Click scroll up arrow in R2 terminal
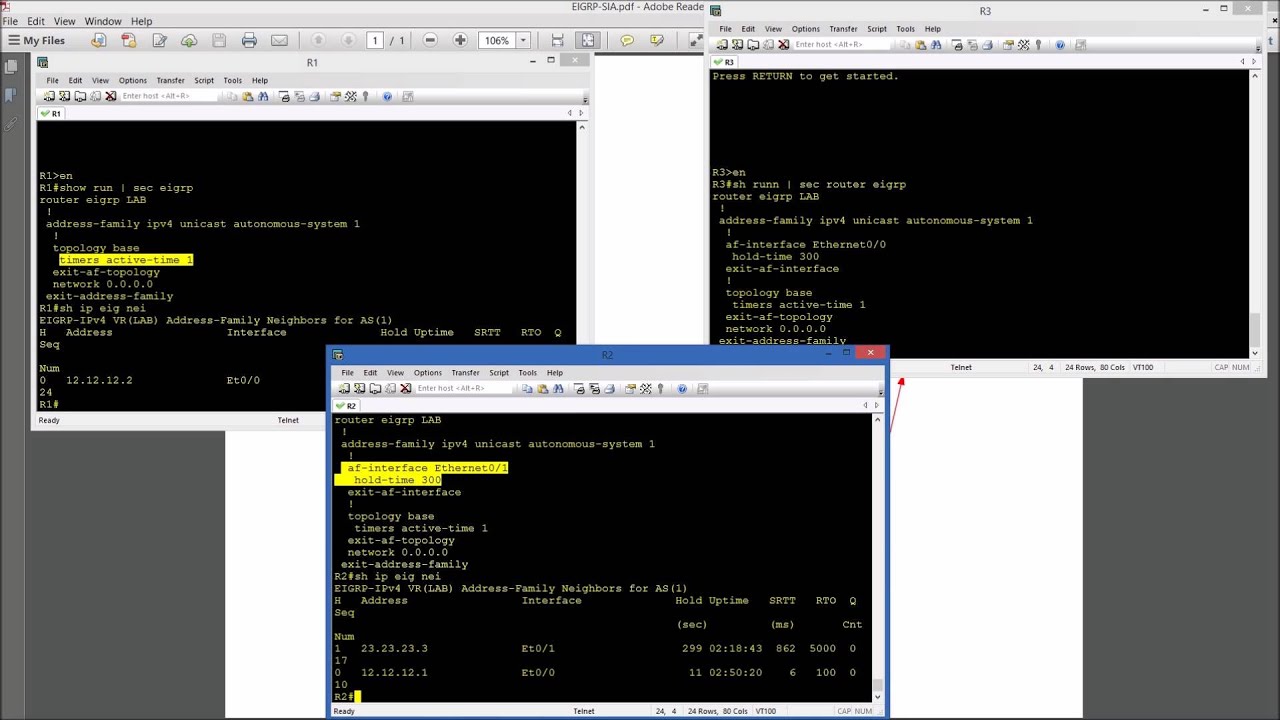Image resolution: width=1280 pixels, height=720 pixels. 877,420
